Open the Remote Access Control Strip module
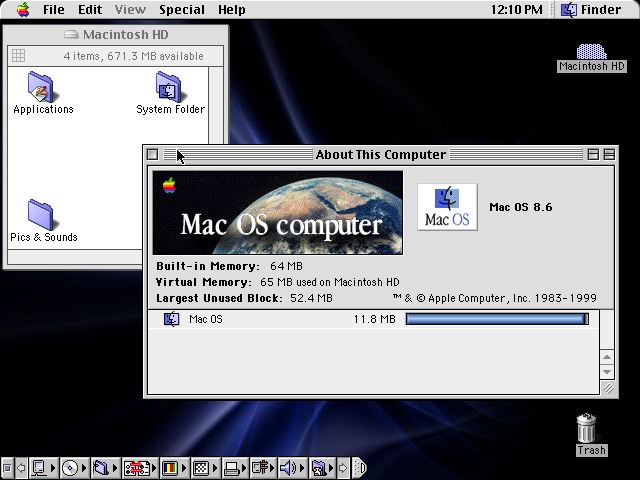This screenshot has height=480, width=640. point(262,468)
